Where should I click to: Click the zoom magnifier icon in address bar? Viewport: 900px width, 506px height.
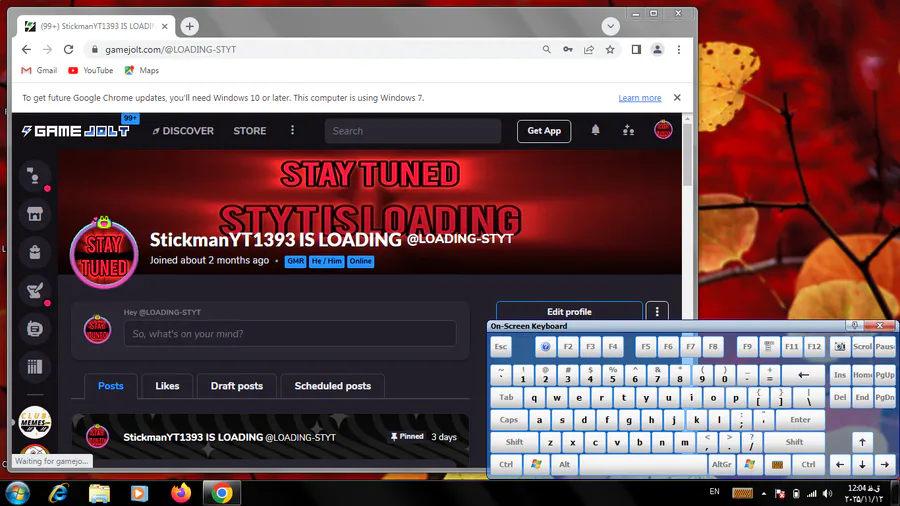pyautogui.click(x=546, y=49)
